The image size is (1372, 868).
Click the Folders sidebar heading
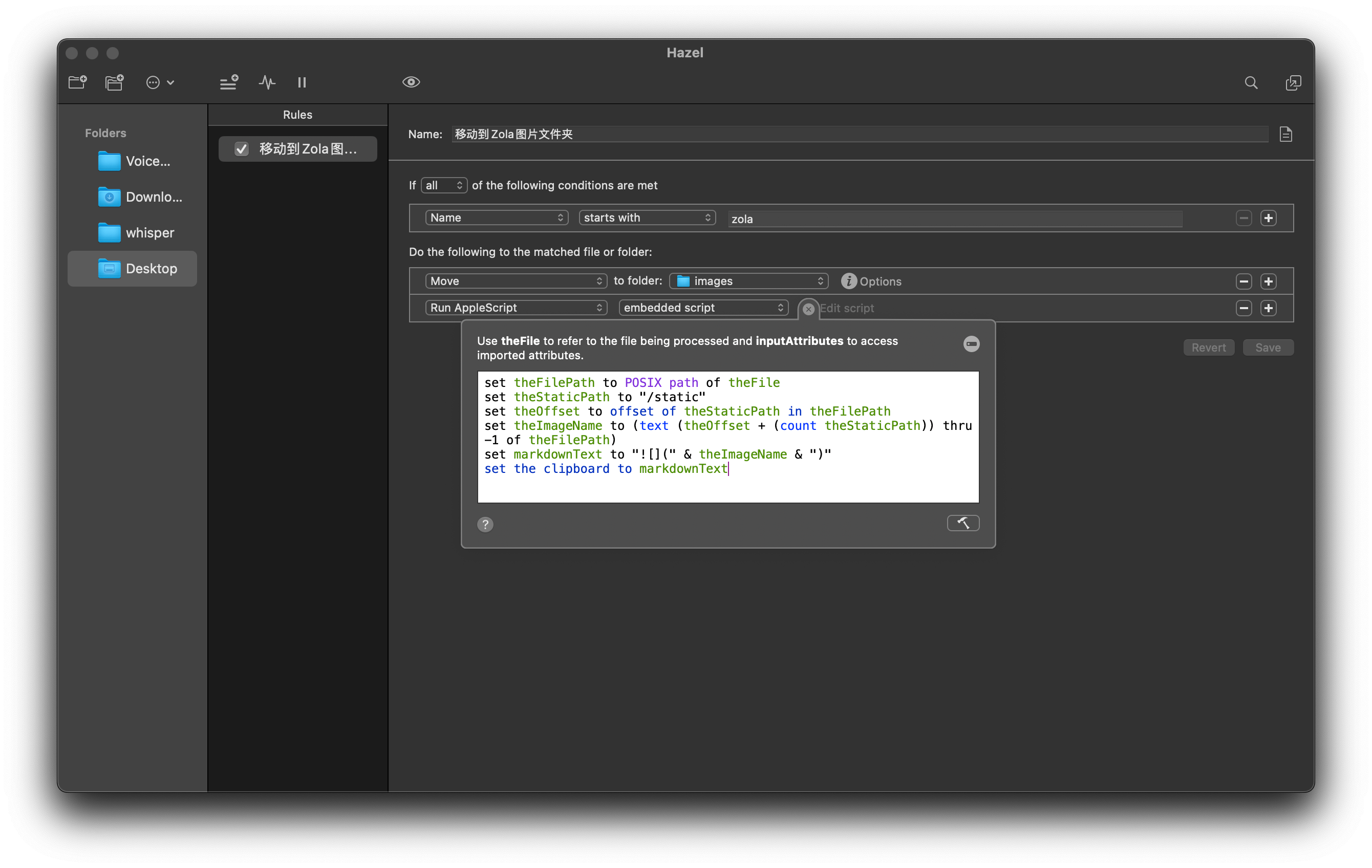point(105,133)
